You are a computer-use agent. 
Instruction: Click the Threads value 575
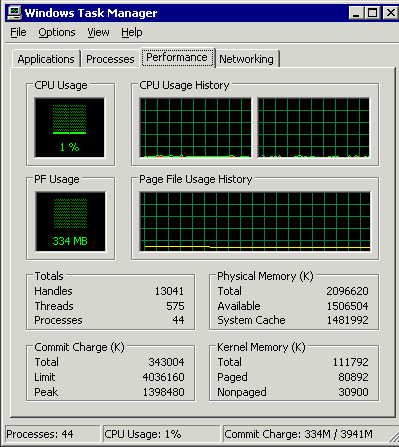(175, 306)
